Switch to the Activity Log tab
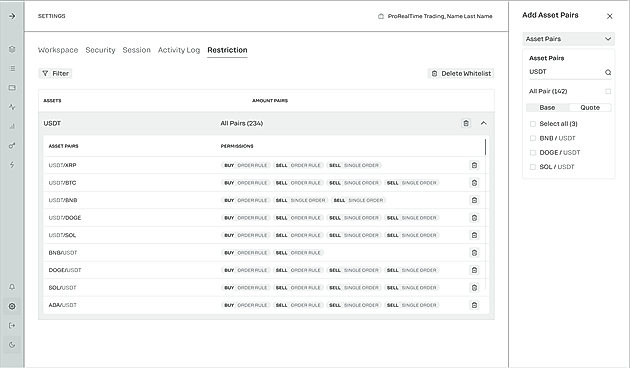This screenshot has height=368, width=630. tap(179, 50)
